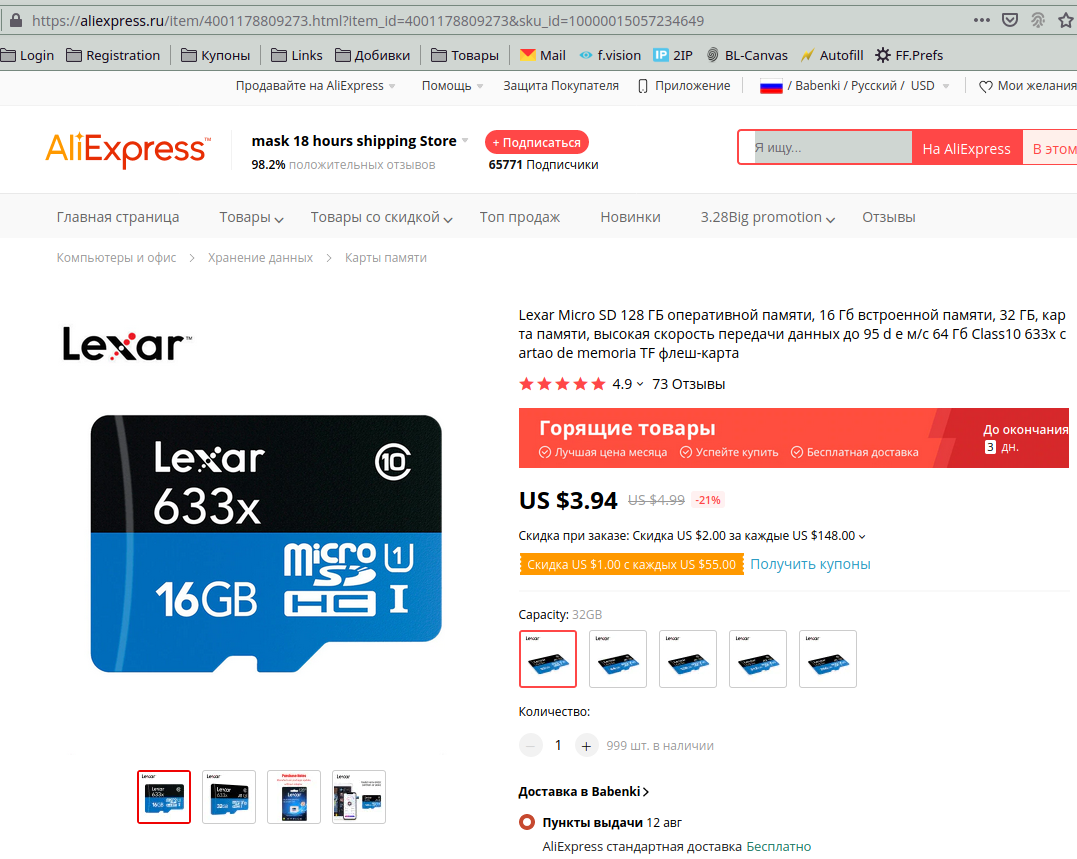This screenshot has height=859, width=1077.
Task: Open the Babenki / Русский / USD region dropdown
Action: click(854, 86)
